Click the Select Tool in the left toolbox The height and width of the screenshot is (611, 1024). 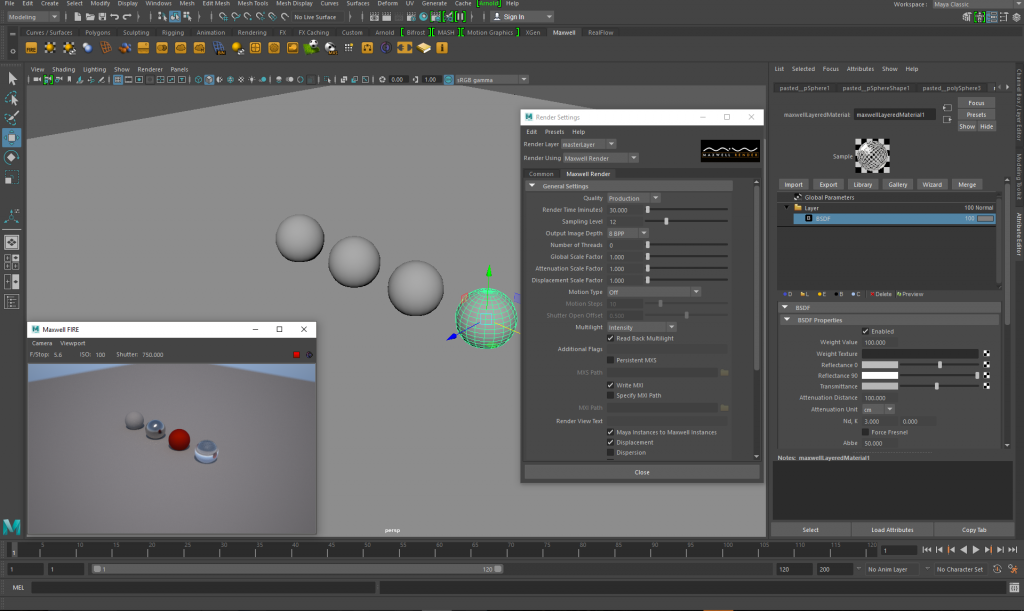pyautogui.click(x=12, y=78)
